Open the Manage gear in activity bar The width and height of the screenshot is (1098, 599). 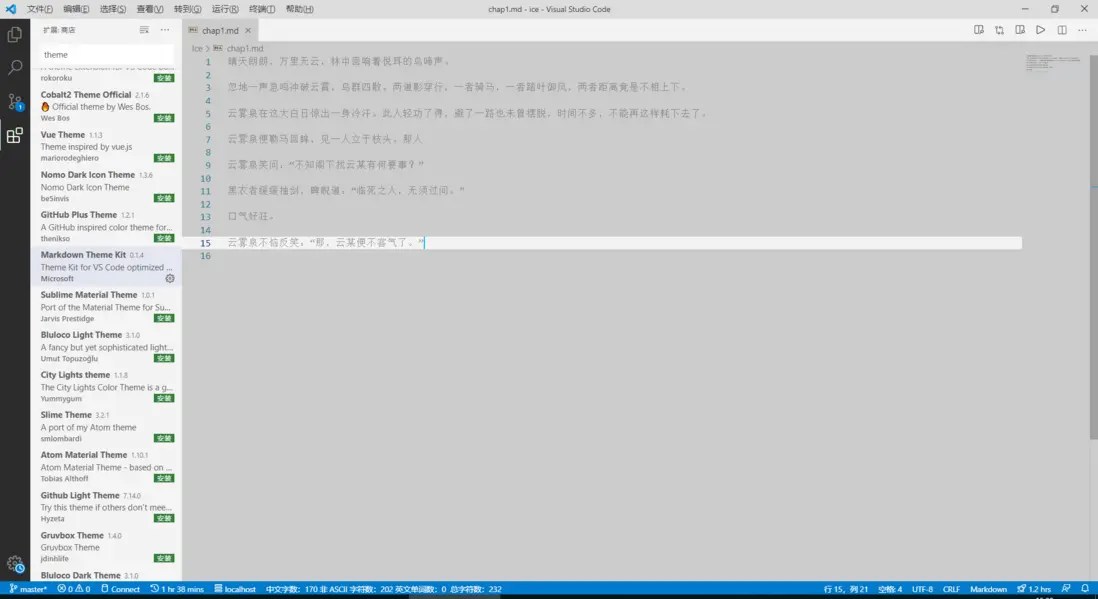[15, 564]
